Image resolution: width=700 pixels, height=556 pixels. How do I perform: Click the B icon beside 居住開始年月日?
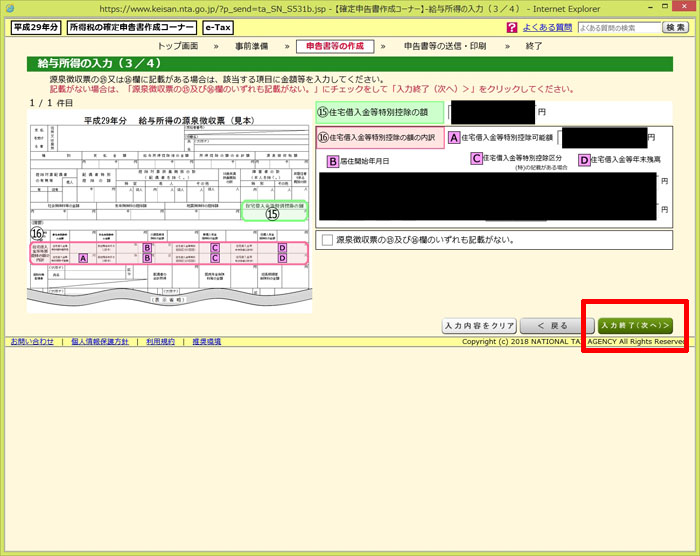coord(333,161)
